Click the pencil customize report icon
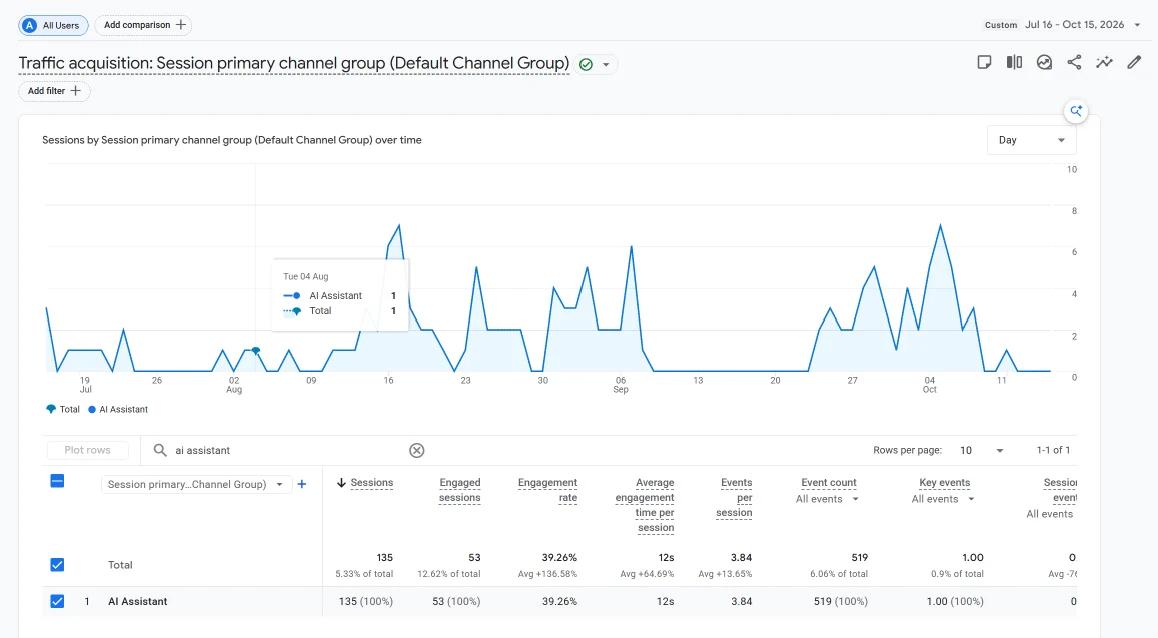The height and width of the screenshot is (638, 1158). click(1134, 62)
